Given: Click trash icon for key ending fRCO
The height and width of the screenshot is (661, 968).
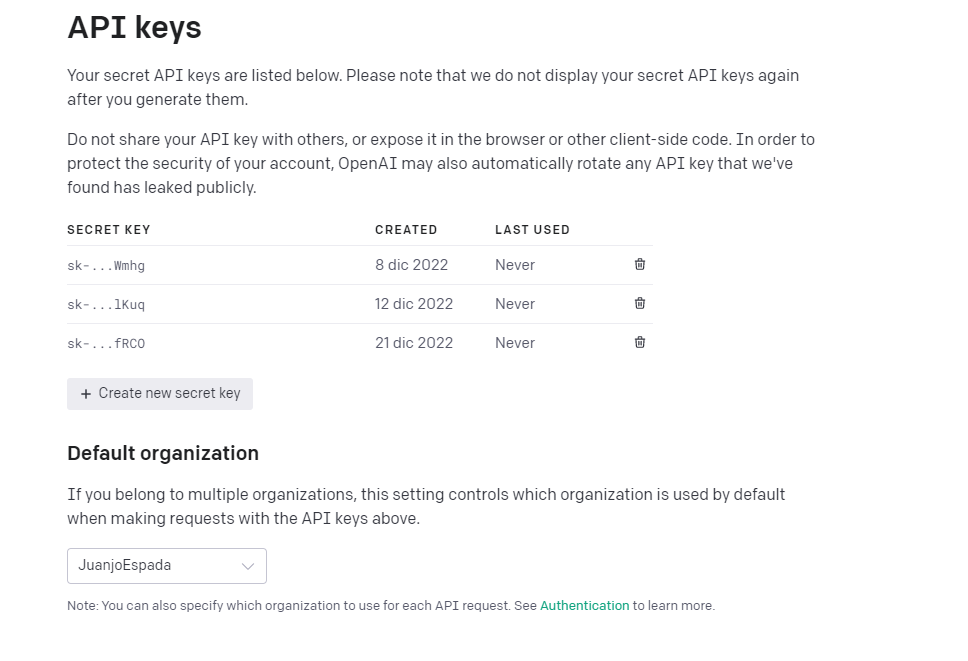Looking at the screenshot, I should tap(640, 342).
